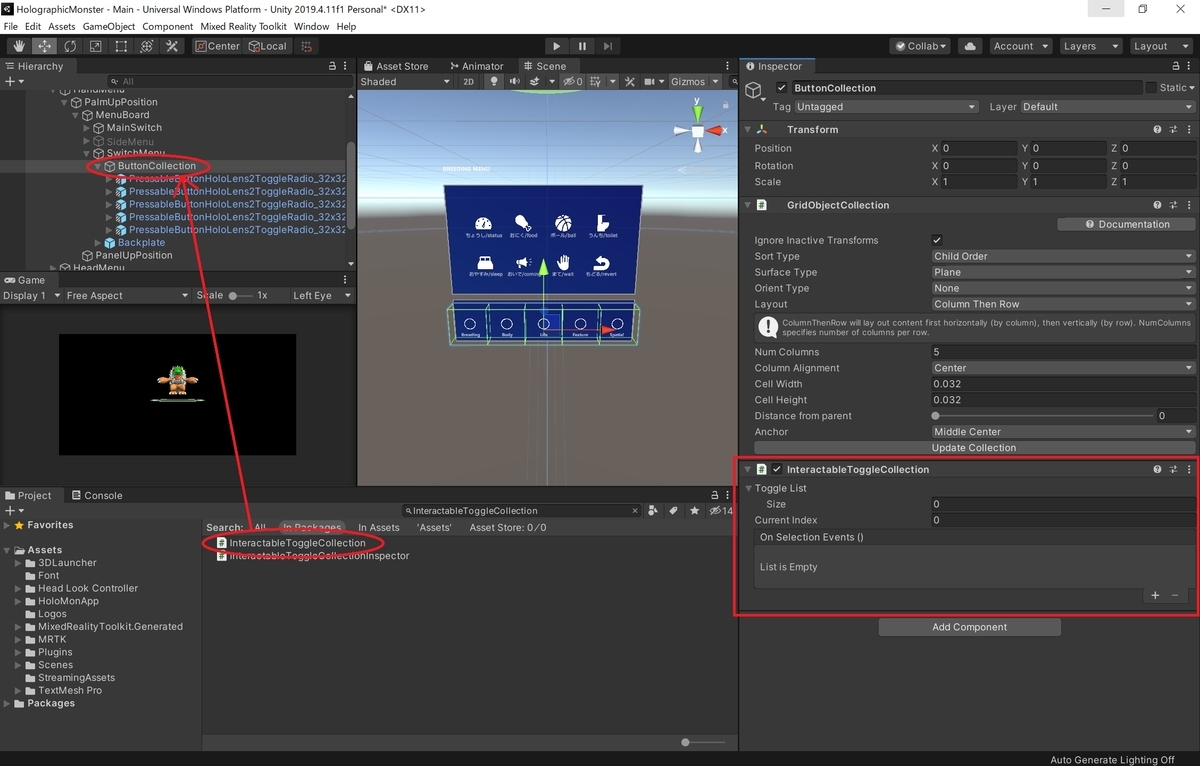Open Transform component help icon
Viewport: 1200px width, 766px height.
click(x=1157, y=130)
